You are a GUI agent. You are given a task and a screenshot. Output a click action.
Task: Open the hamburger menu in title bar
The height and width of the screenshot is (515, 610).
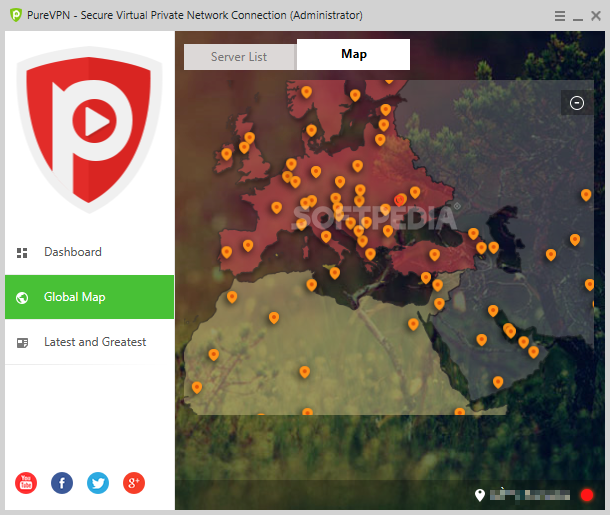pyautogui.click(x=559, y=16)
